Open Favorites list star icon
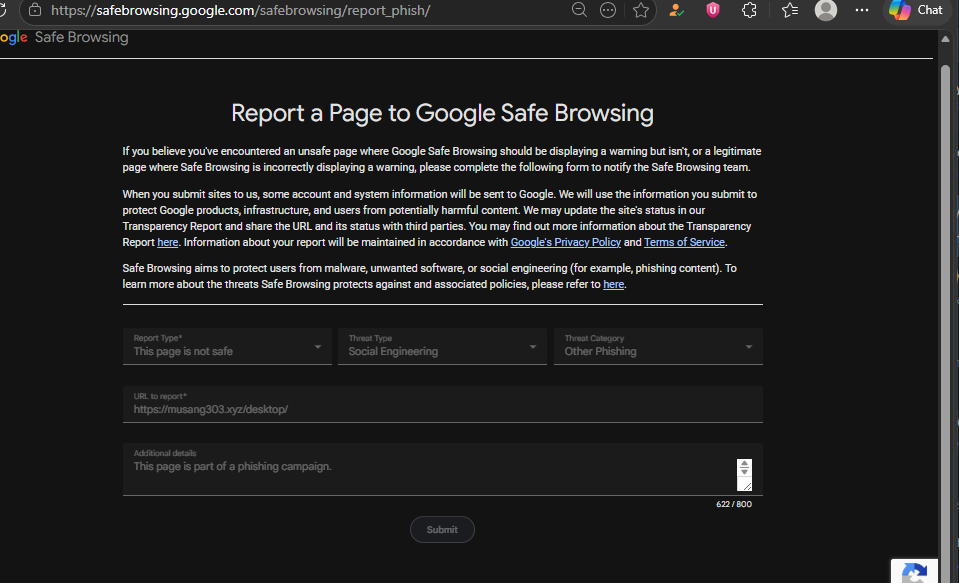Viewport: 959px width, 583px height. click(x=790, y=10)
